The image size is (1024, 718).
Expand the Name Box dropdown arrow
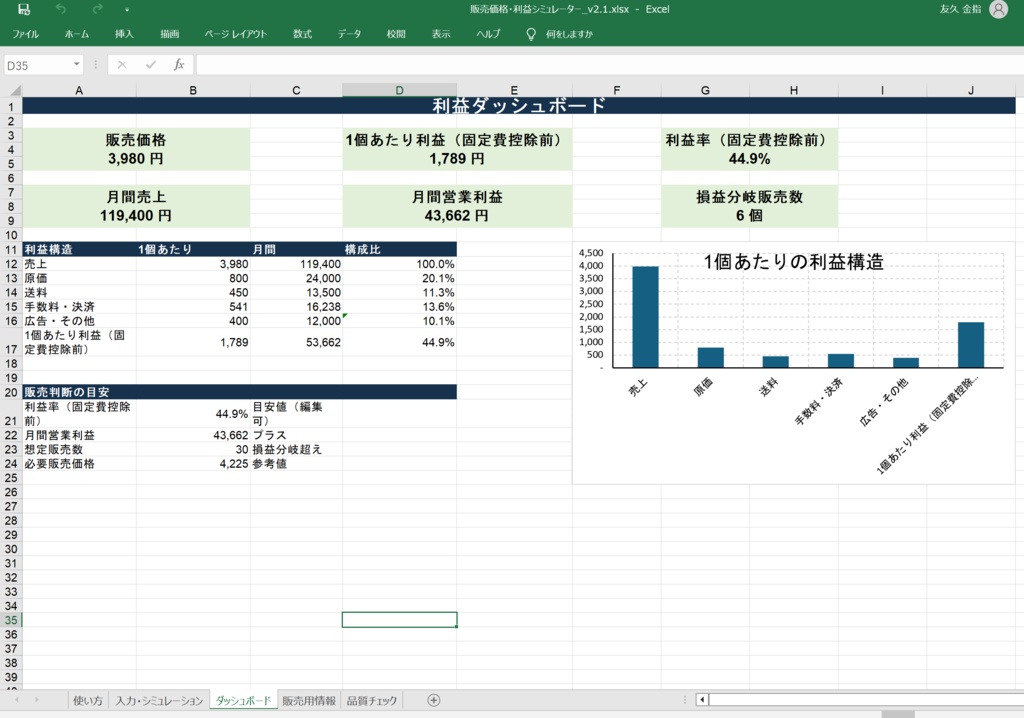click(x=76, y=65)
